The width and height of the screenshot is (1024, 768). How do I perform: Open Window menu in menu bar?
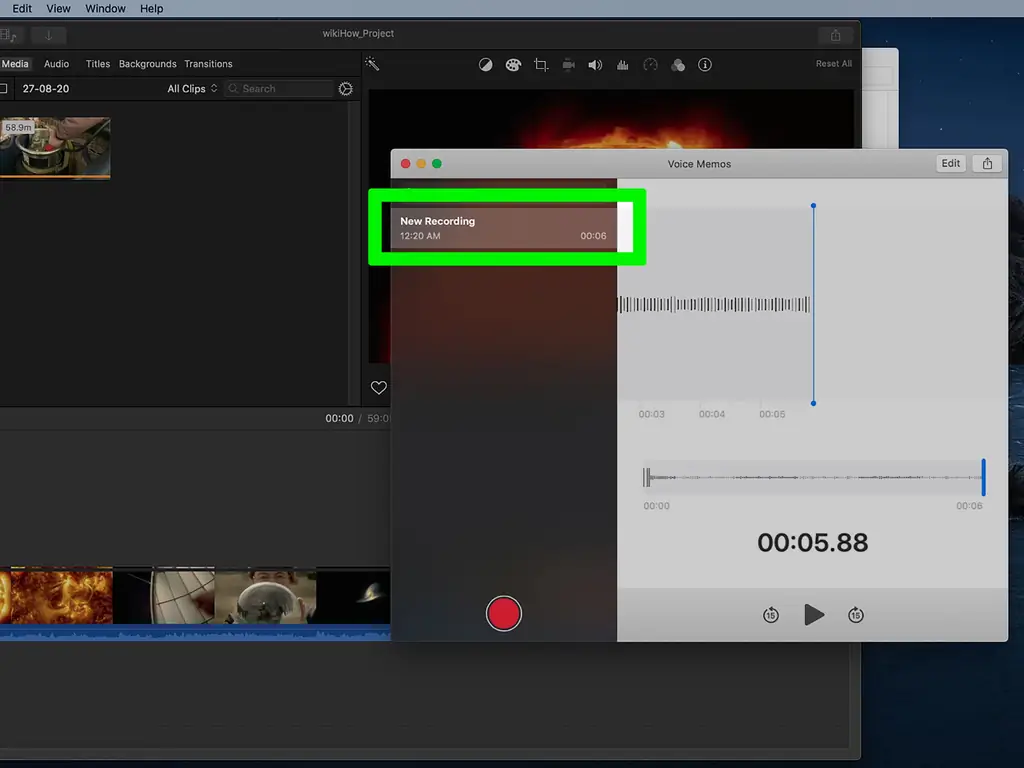tap(105, 8)
